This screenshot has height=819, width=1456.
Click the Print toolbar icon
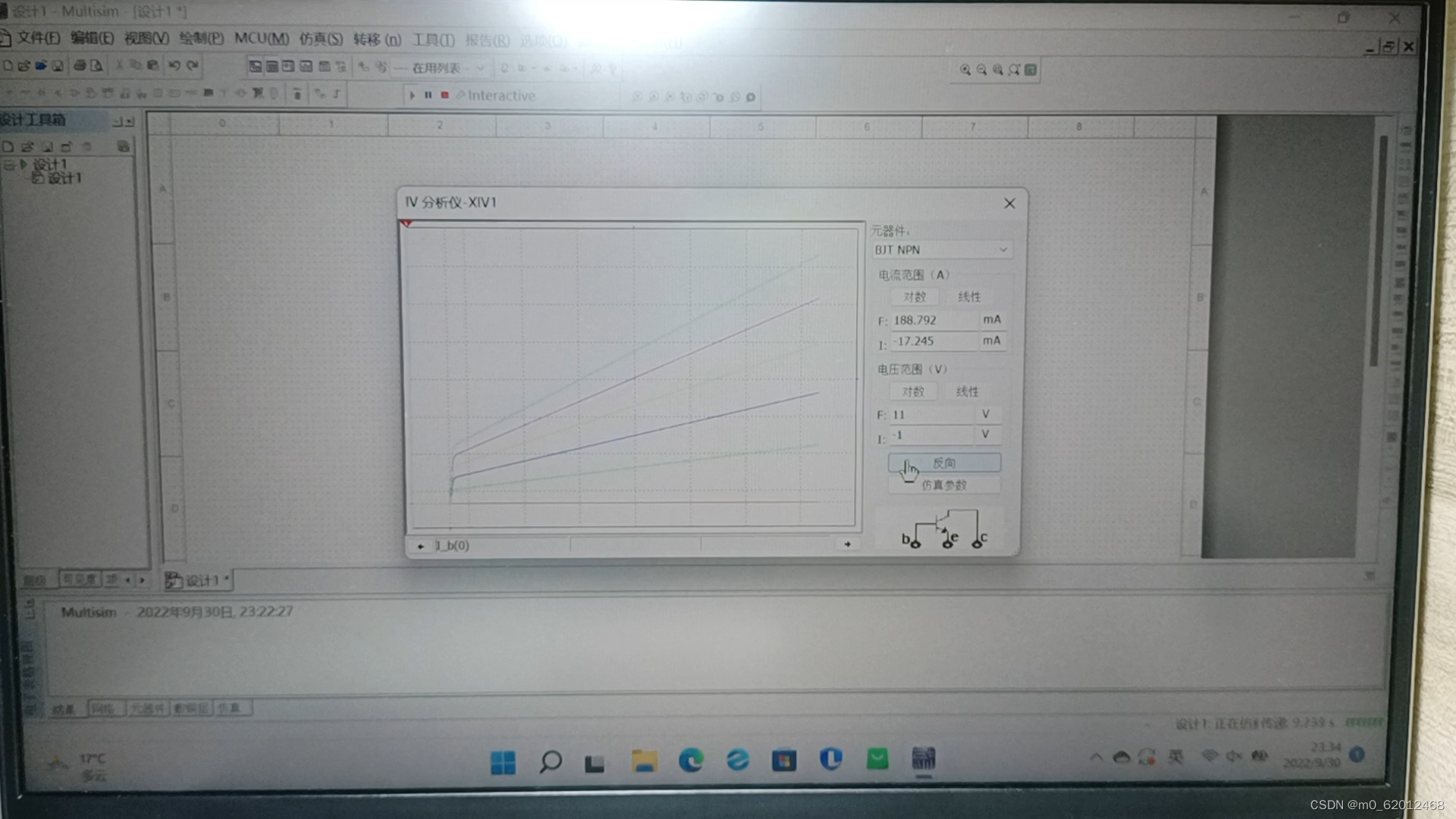click(79, 66)
